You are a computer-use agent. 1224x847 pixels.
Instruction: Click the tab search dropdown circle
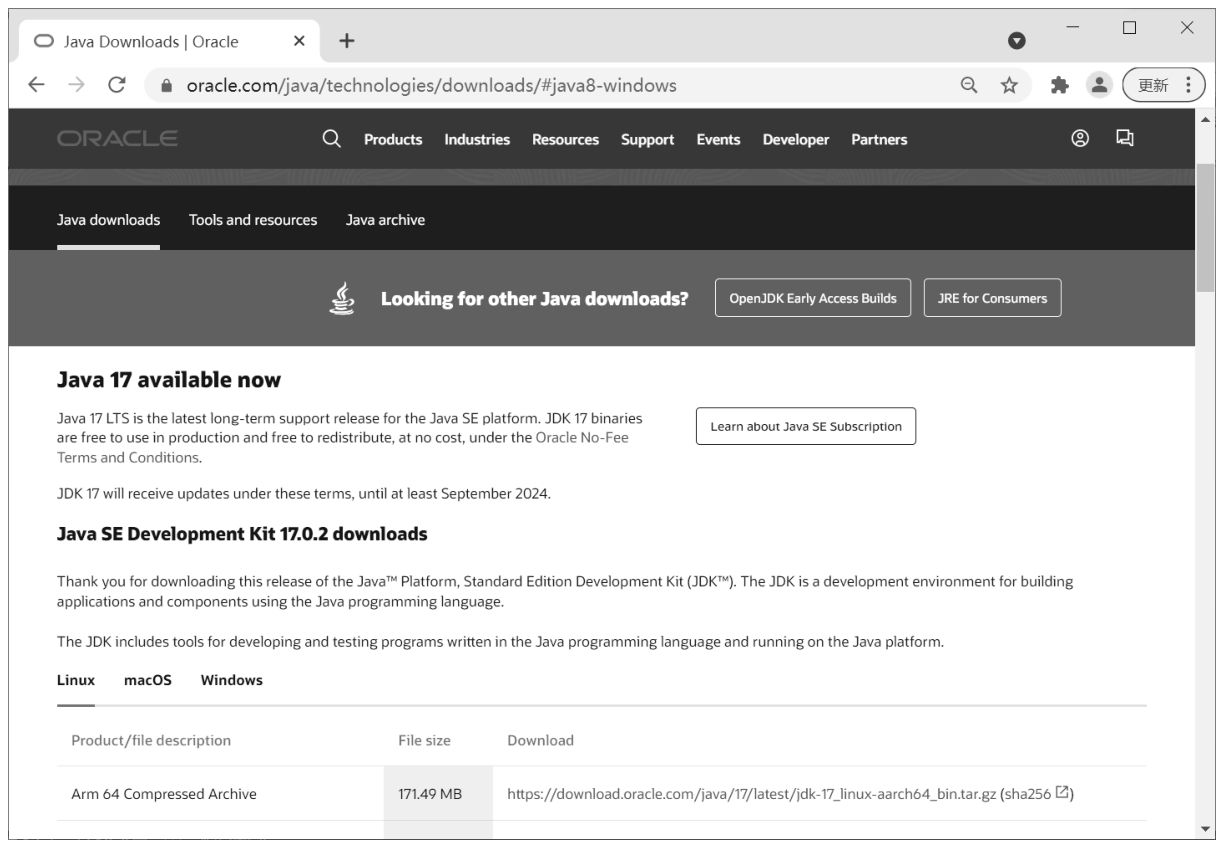pos(1017,41)
